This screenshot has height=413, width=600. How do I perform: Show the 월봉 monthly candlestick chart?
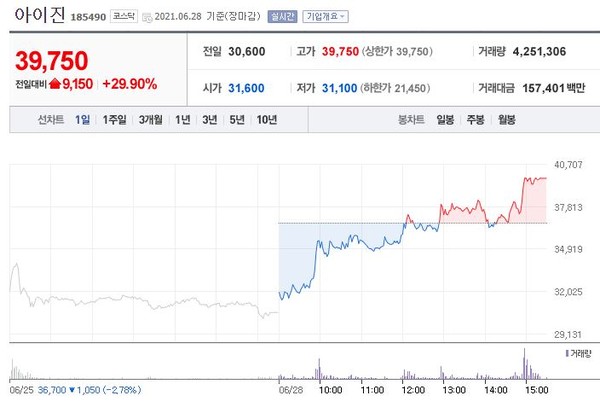(x=506, y=120)
